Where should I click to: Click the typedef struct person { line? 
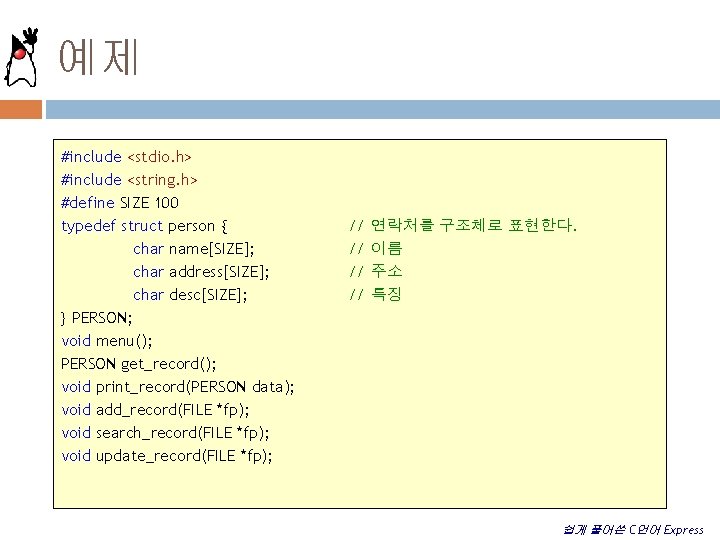pos(144,226)
